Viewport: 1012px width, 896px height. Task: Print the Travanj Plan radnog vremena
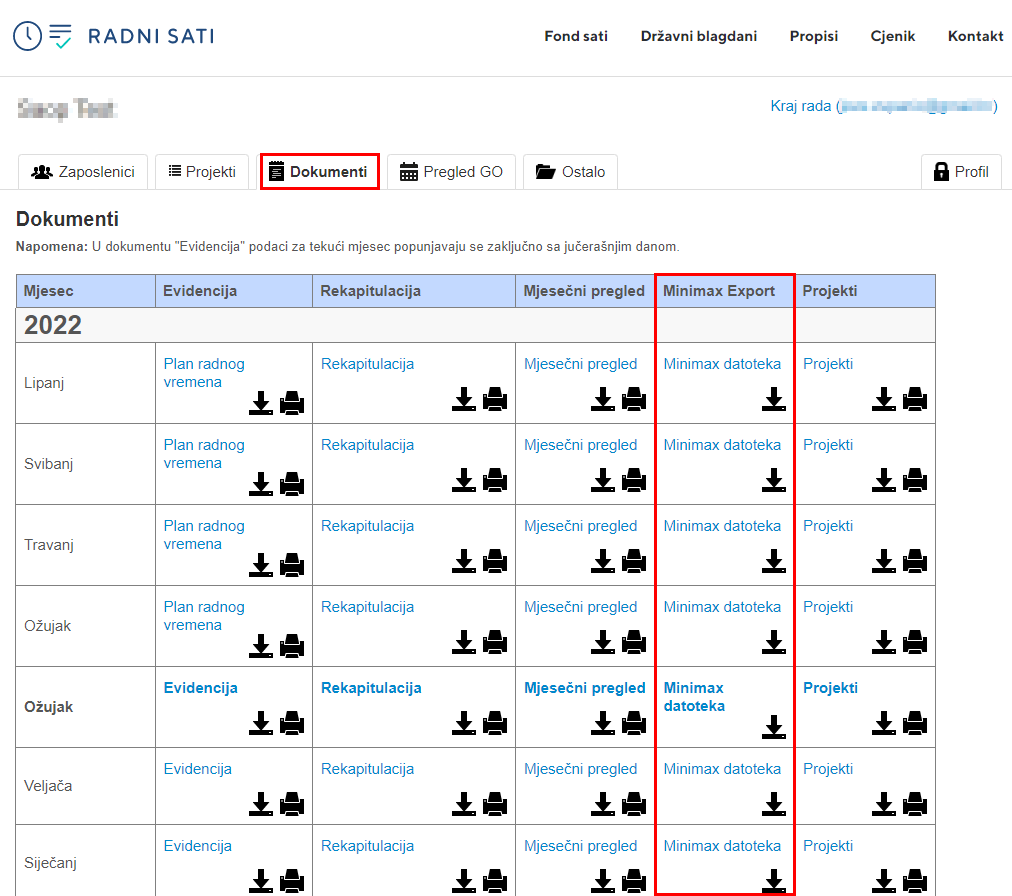[x=292, y=562]
